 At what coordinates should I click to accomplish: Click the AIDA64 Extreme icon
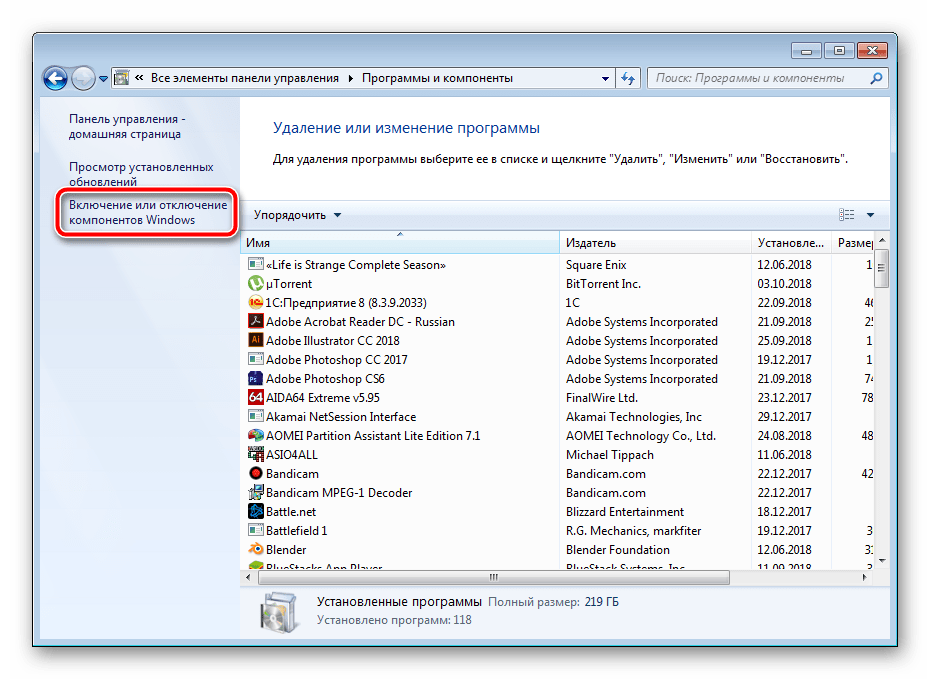coord(255,398)
